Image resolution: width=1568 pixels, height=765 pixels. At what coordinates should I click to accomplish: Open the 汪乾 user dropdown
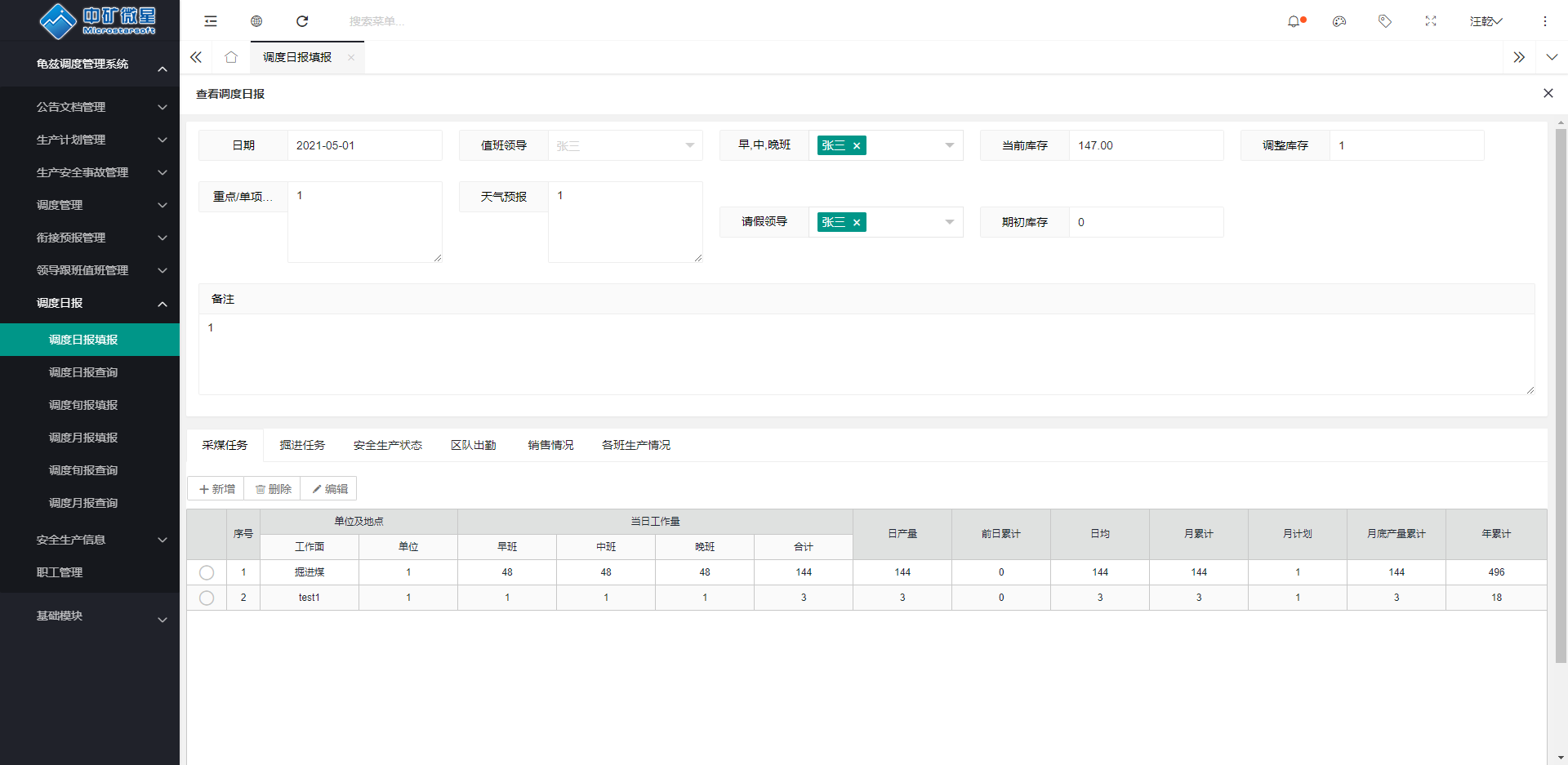(x=1486, y=21)
